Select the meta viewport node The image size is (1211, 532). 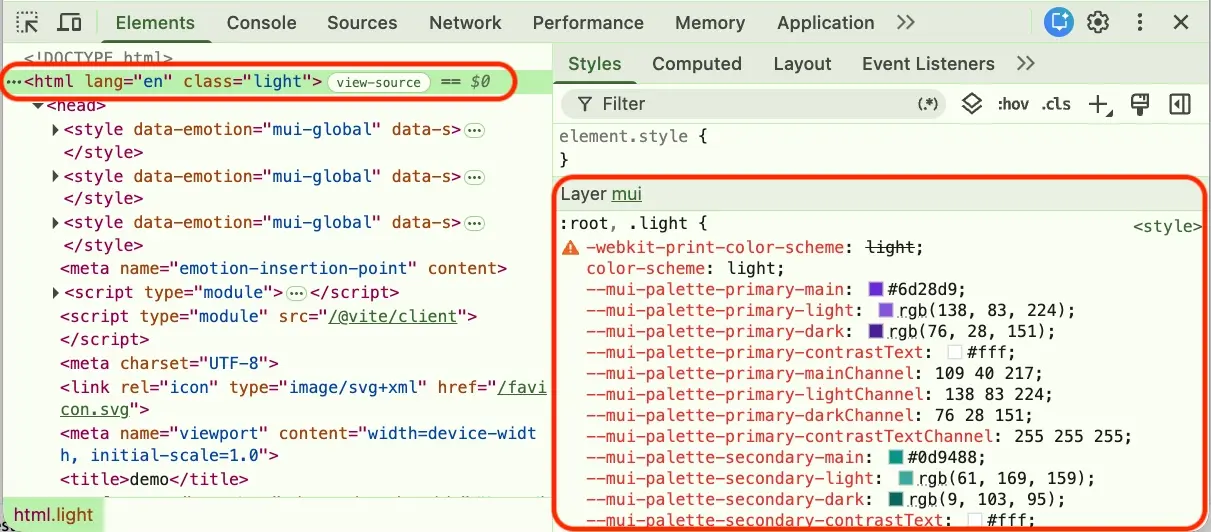(298, 445)
